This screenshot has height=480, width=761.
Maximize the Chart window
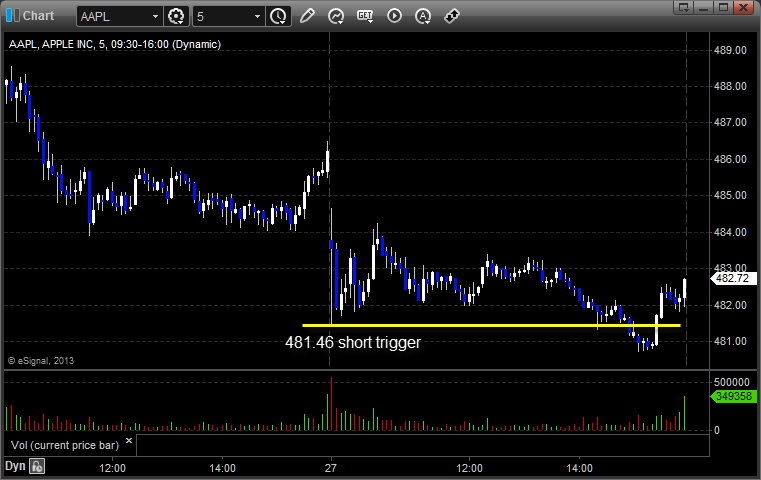pos(723,7)
